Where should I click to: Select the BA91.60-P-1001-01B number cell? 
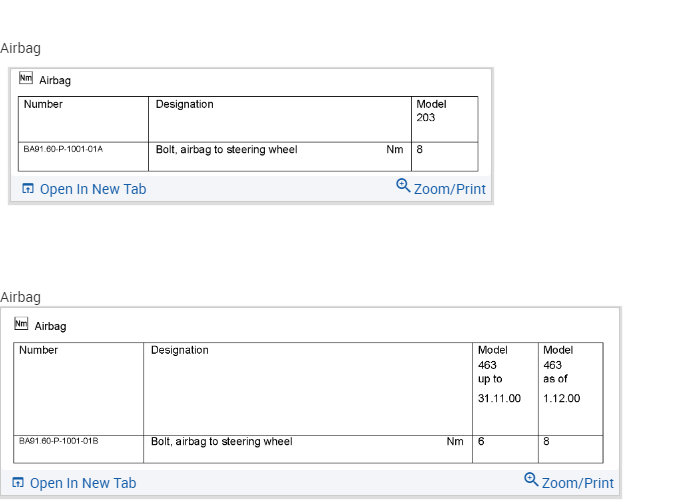pyautogui.click(x=59, y=441)
